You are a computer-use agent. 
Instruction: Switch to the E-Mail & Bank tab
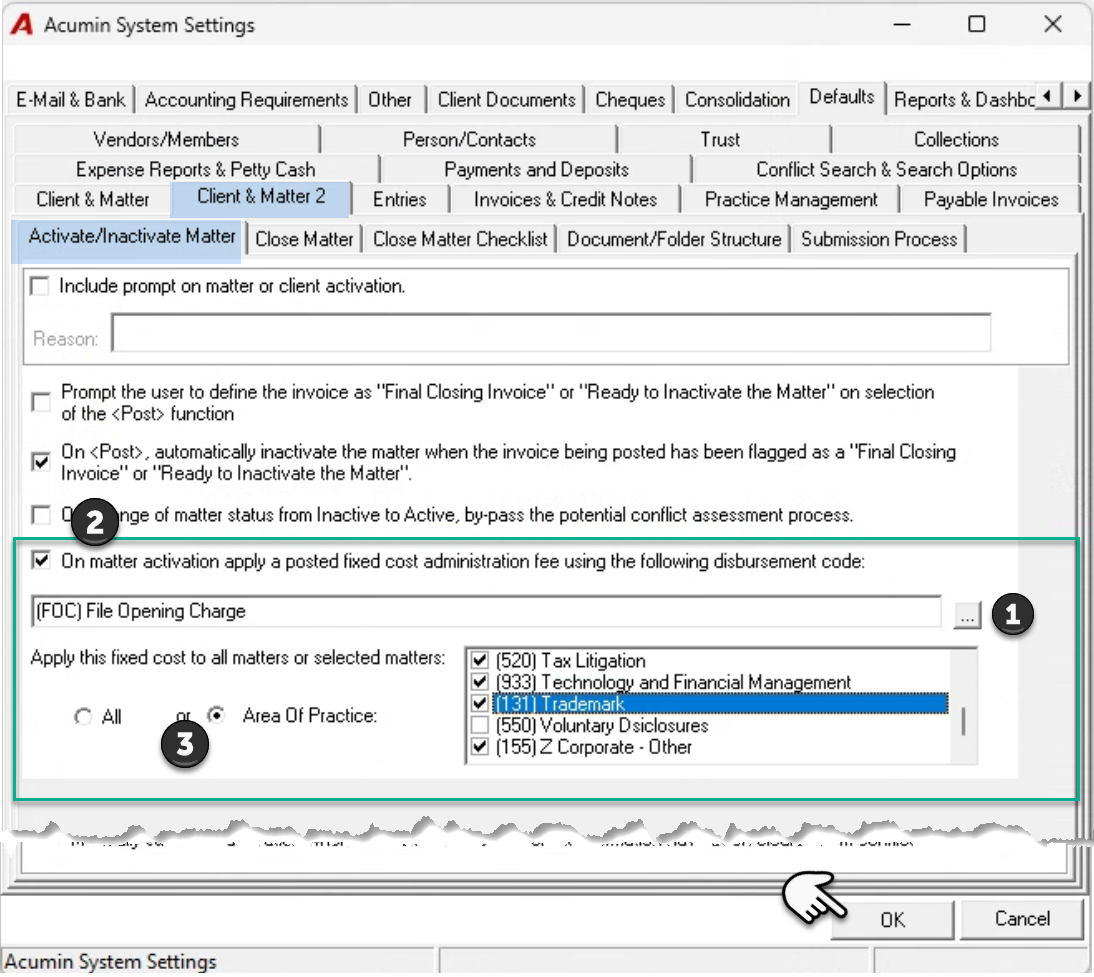(70, 100)
